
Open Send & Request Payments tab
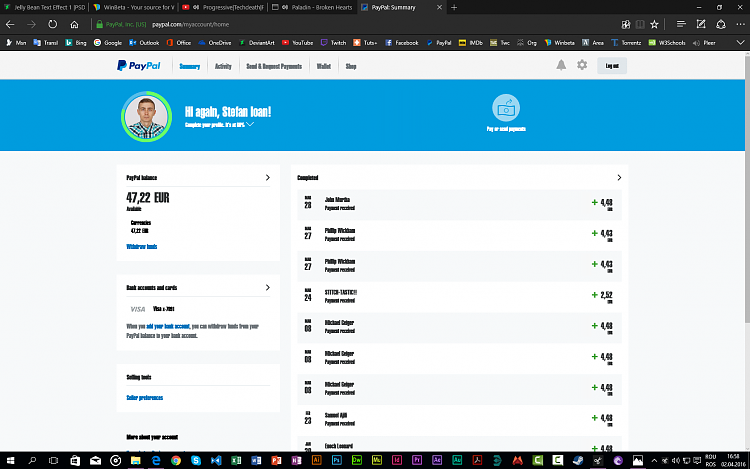pos(274,66)
